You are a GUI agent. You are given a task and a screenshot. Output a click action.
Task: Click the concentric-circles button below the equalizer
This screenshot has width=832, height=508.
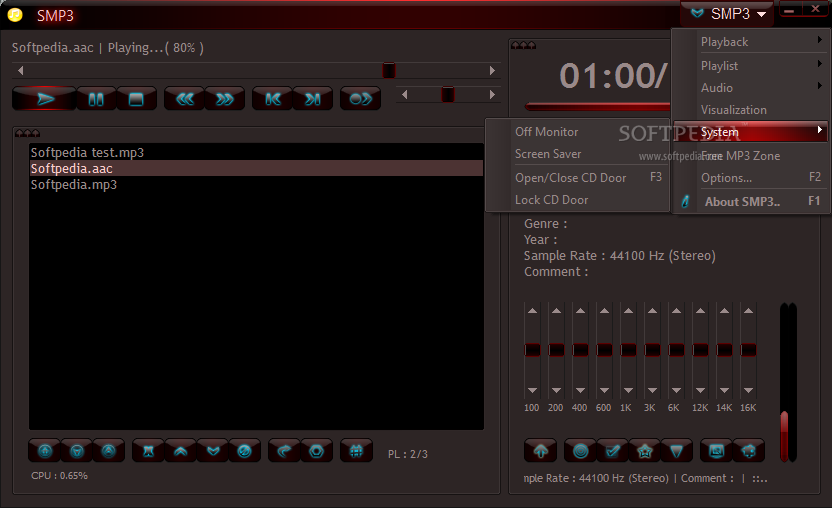click(580, 451)
